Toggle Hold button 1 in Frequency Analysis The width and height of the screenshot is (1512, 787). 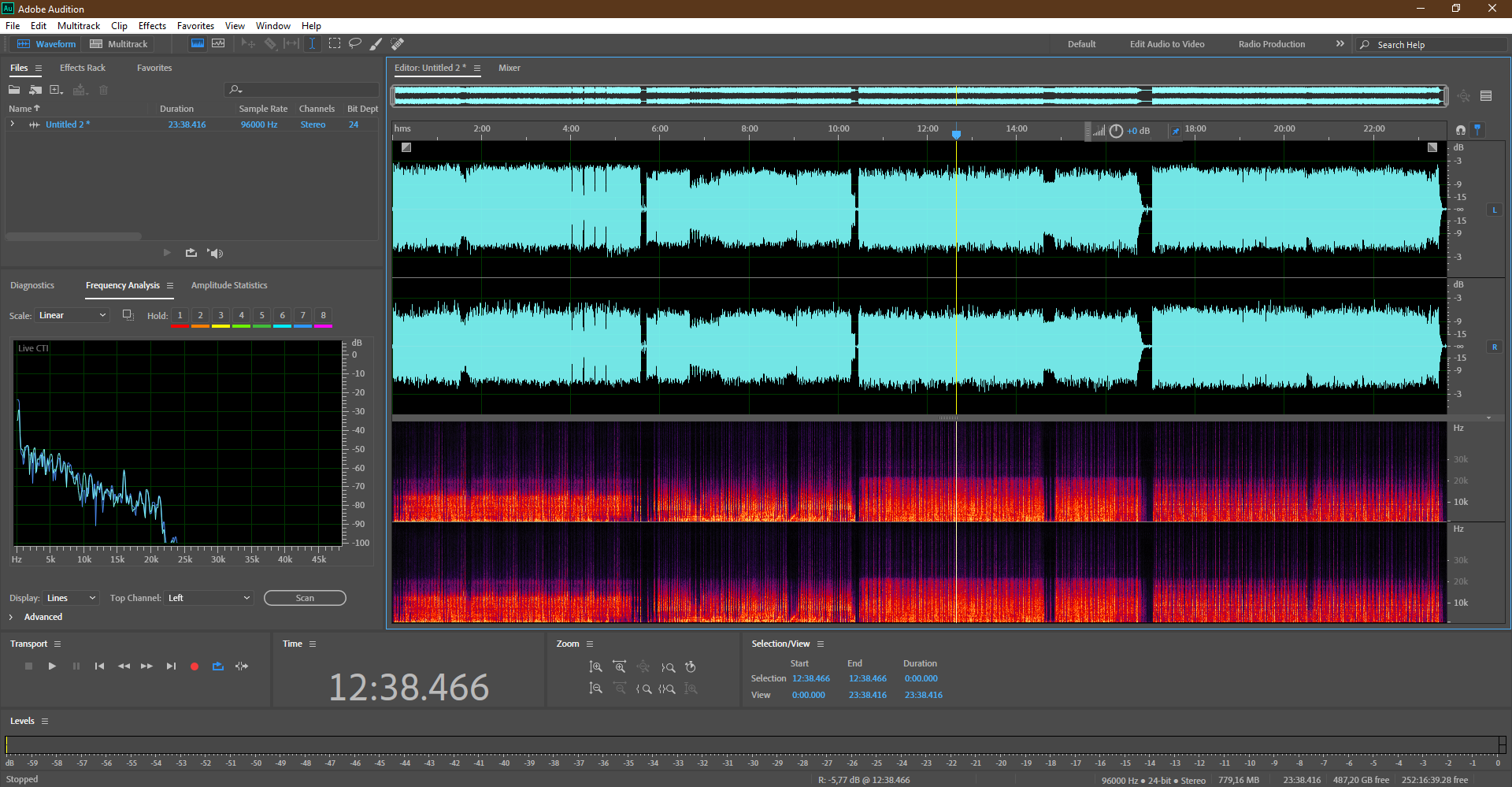pyautogui.click(x=180, y=315)
